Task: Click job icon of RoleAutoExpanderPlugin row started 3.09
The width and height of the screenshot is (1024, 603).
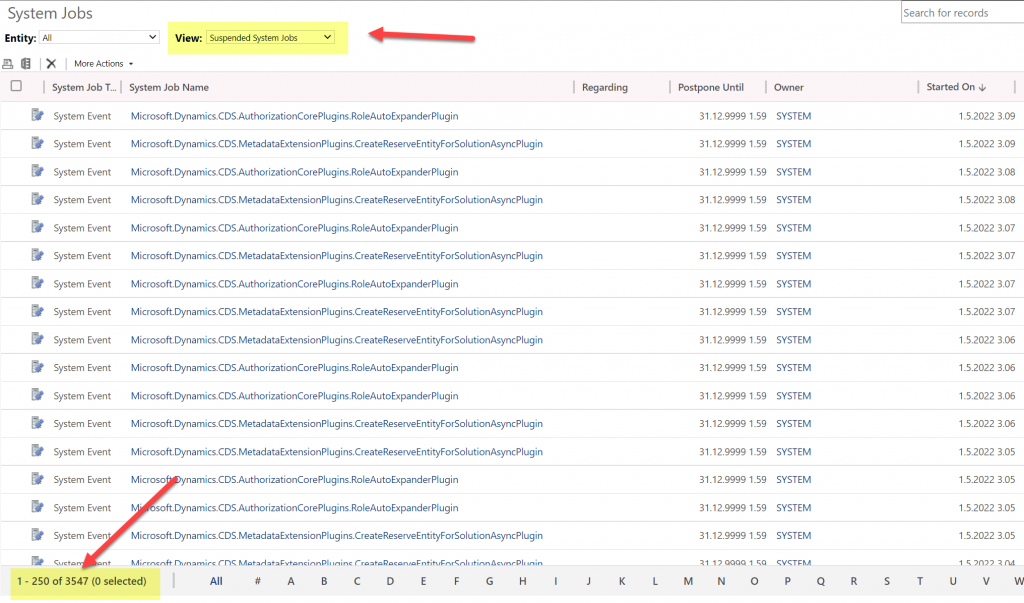Action: [x=37, y=115]
